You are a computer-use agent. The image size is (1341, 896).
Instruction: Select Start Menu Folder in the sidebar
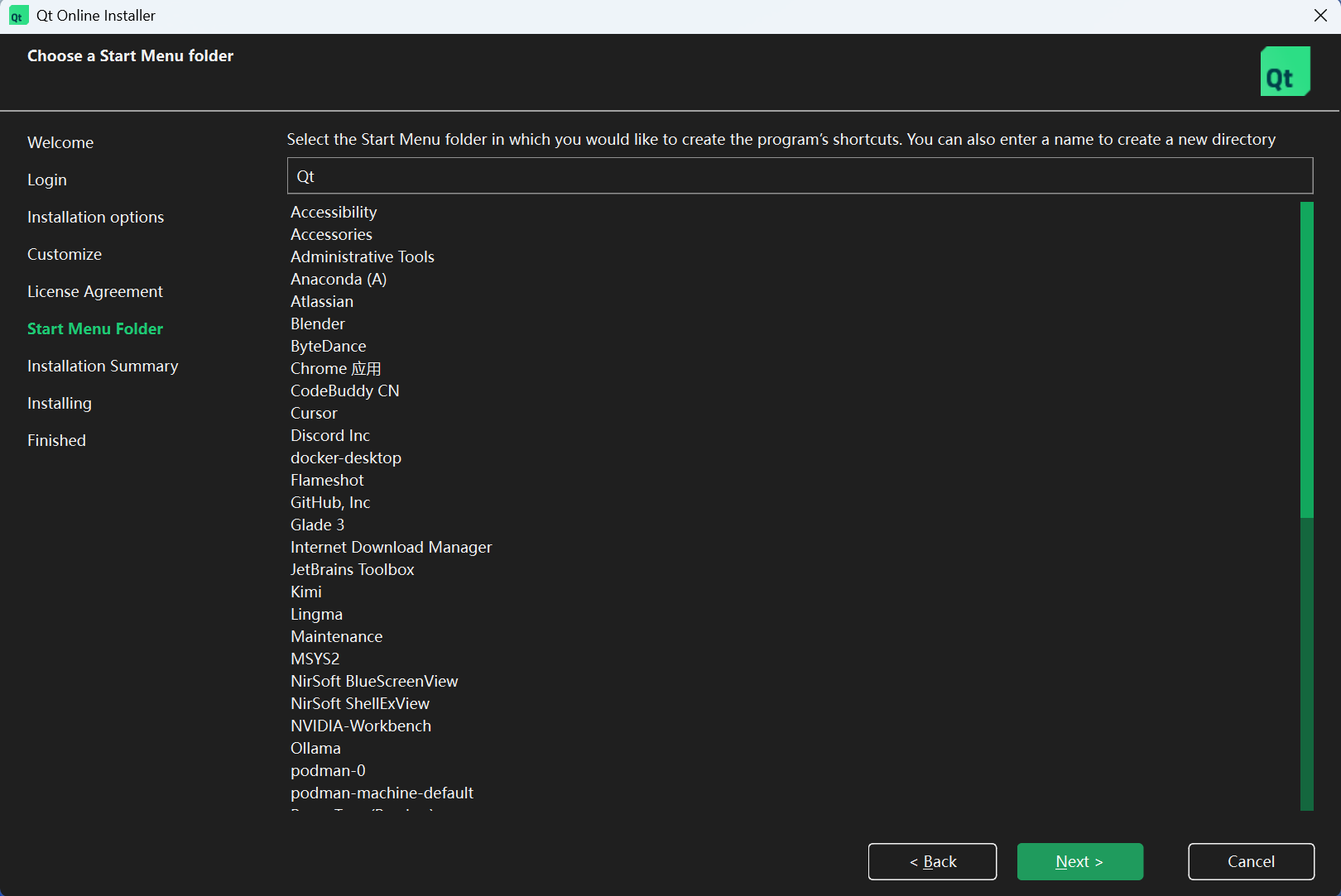(x=95, y=328)
